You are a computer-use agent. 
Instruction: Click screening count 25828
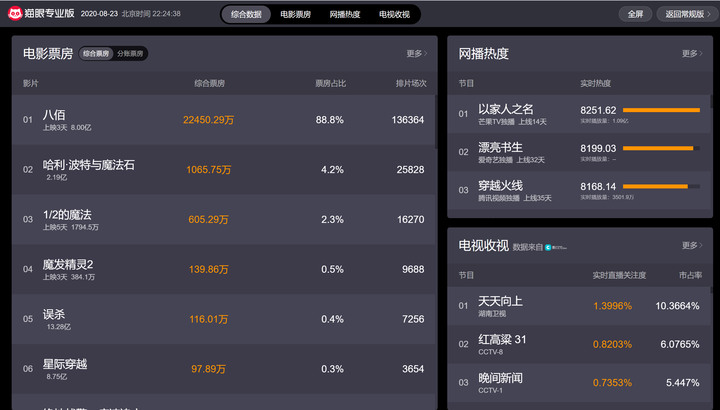coord(411,170)
